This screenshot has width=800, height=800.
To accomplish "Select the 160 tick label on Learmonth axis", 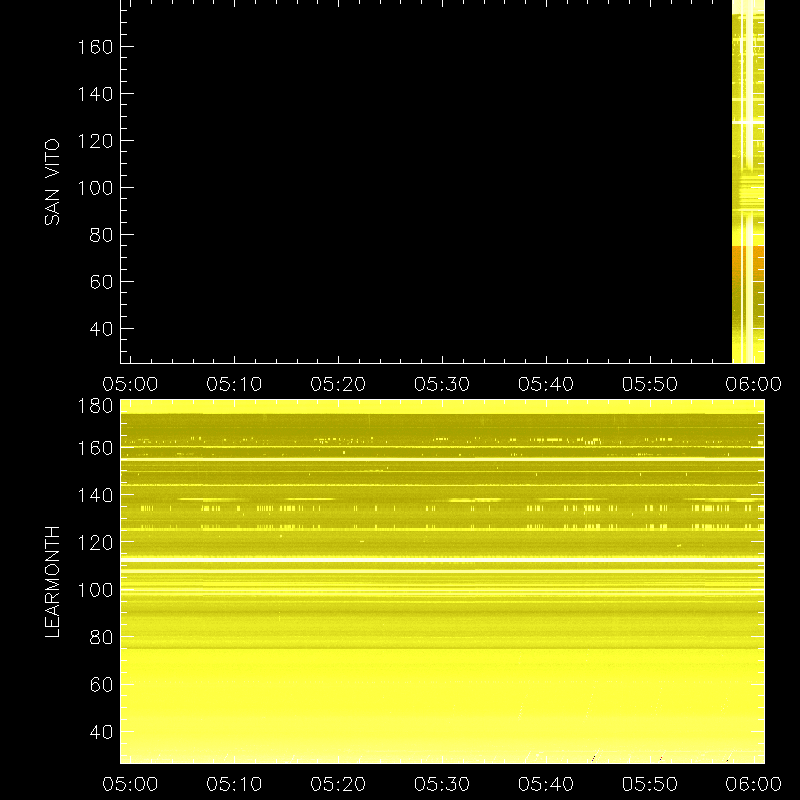I will tap(95, 448).
